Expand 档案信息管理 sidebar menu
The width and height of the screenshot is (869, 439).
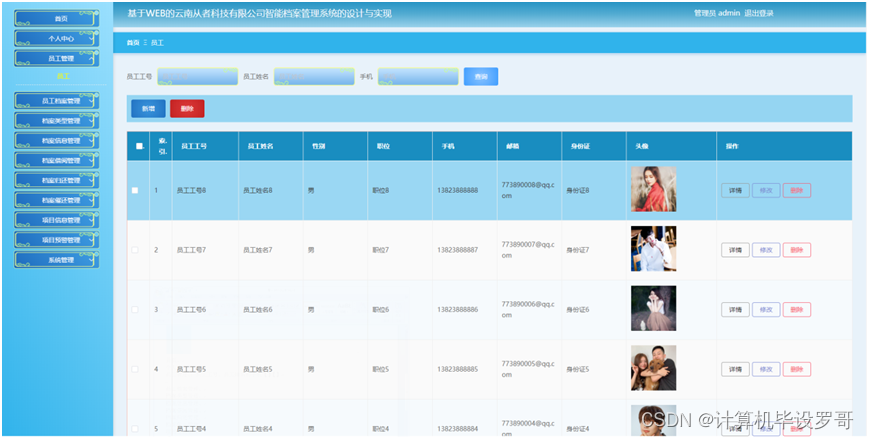57,141
